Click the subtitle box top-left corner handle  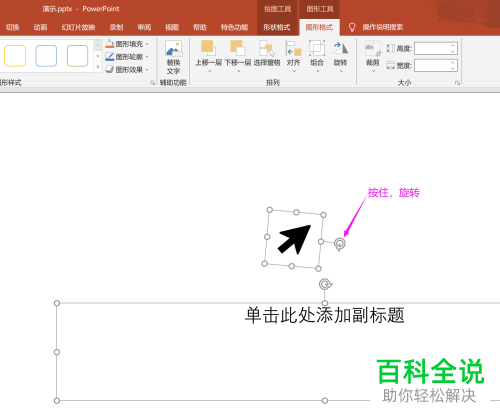[57, 303]
